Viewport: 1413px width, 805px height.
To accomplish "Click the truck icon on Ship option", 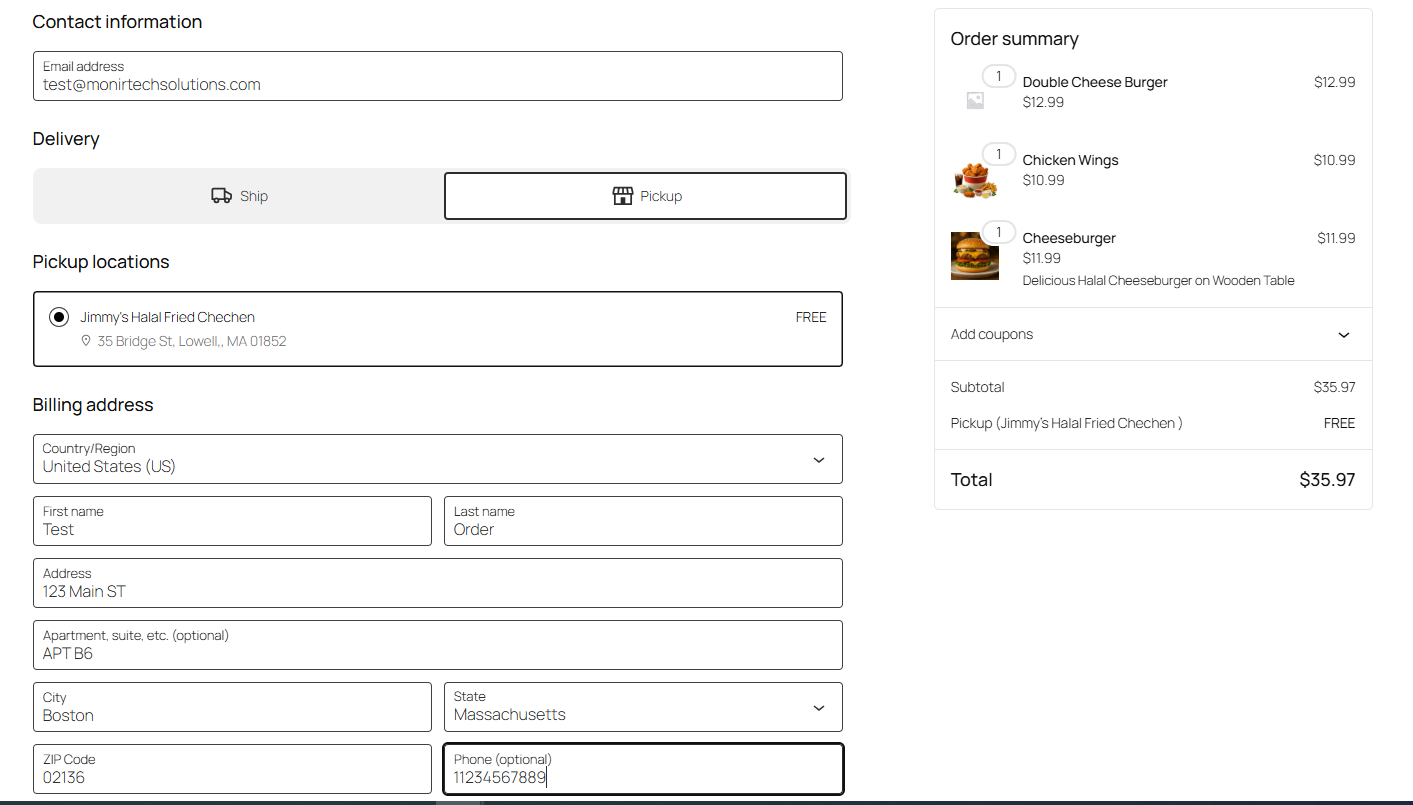I will click(x=221, y=196).
